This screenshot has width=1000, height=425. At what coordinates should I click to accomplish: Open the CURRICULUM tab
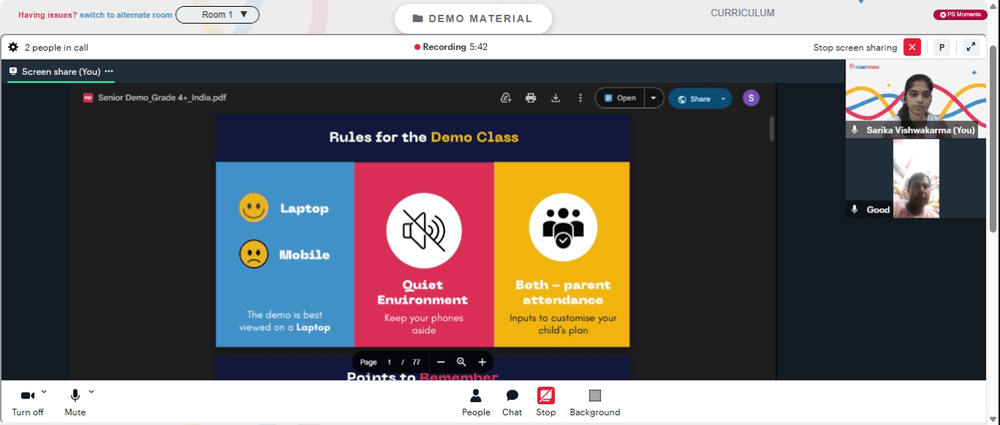point(743,13)
